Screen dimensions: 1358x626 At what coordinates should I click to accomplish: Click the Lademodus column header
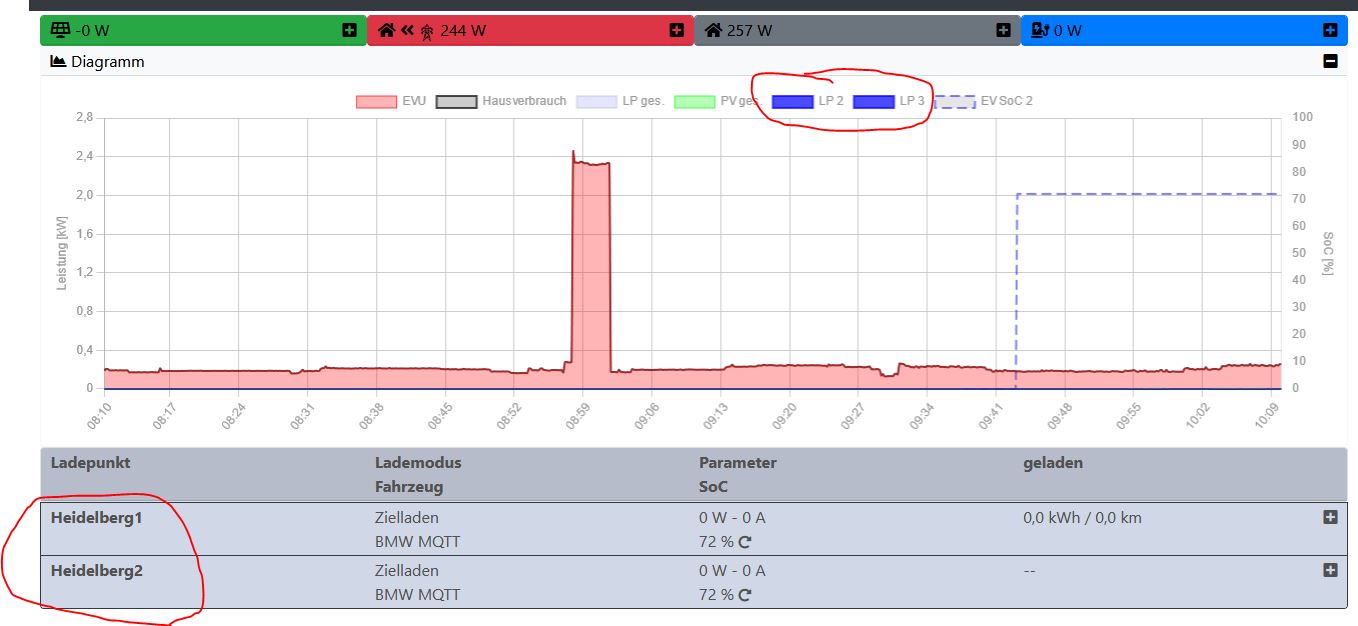click(418, 462)
